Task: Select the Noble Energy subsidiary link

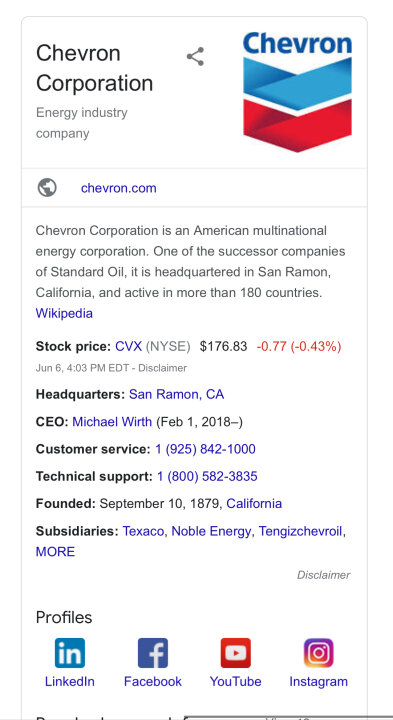Action: coord(211,531)
